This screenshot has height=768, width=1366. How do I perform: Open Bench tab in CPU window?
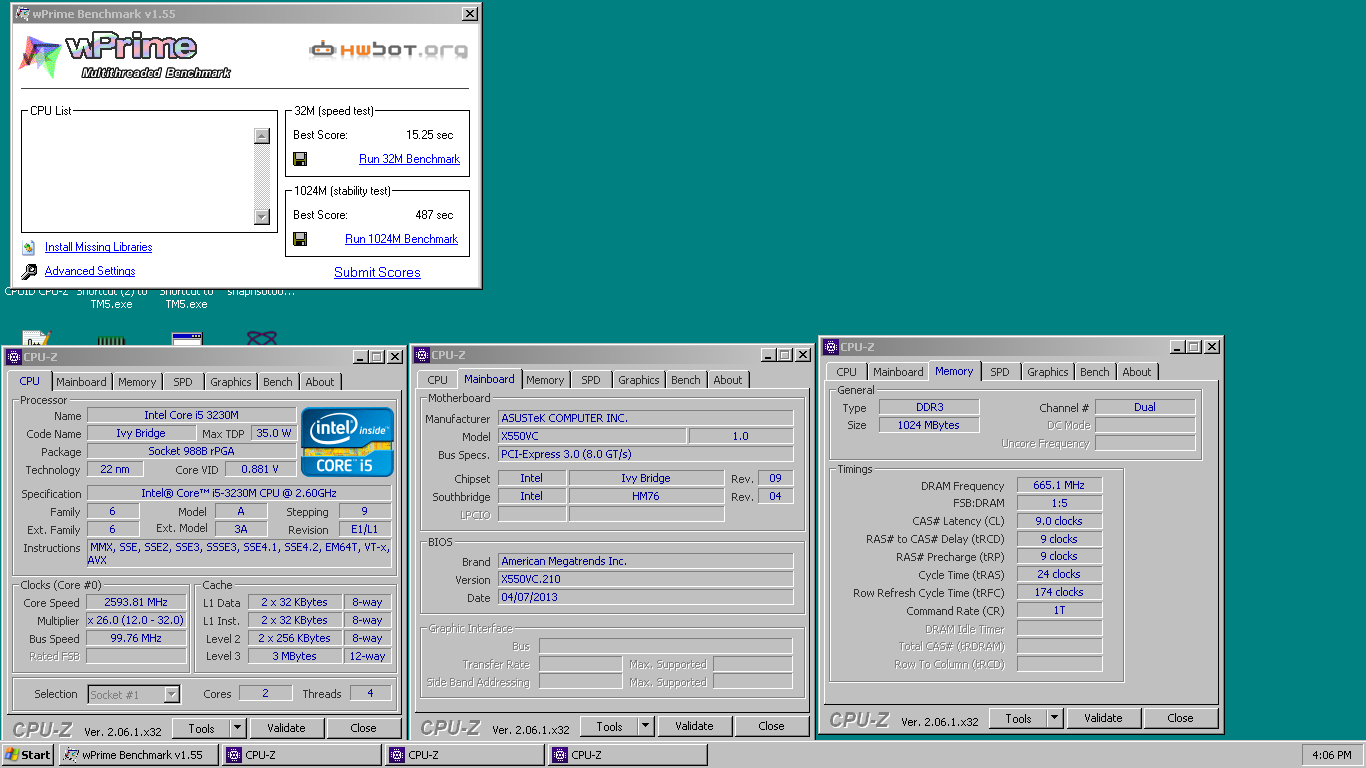pos(278,382)
